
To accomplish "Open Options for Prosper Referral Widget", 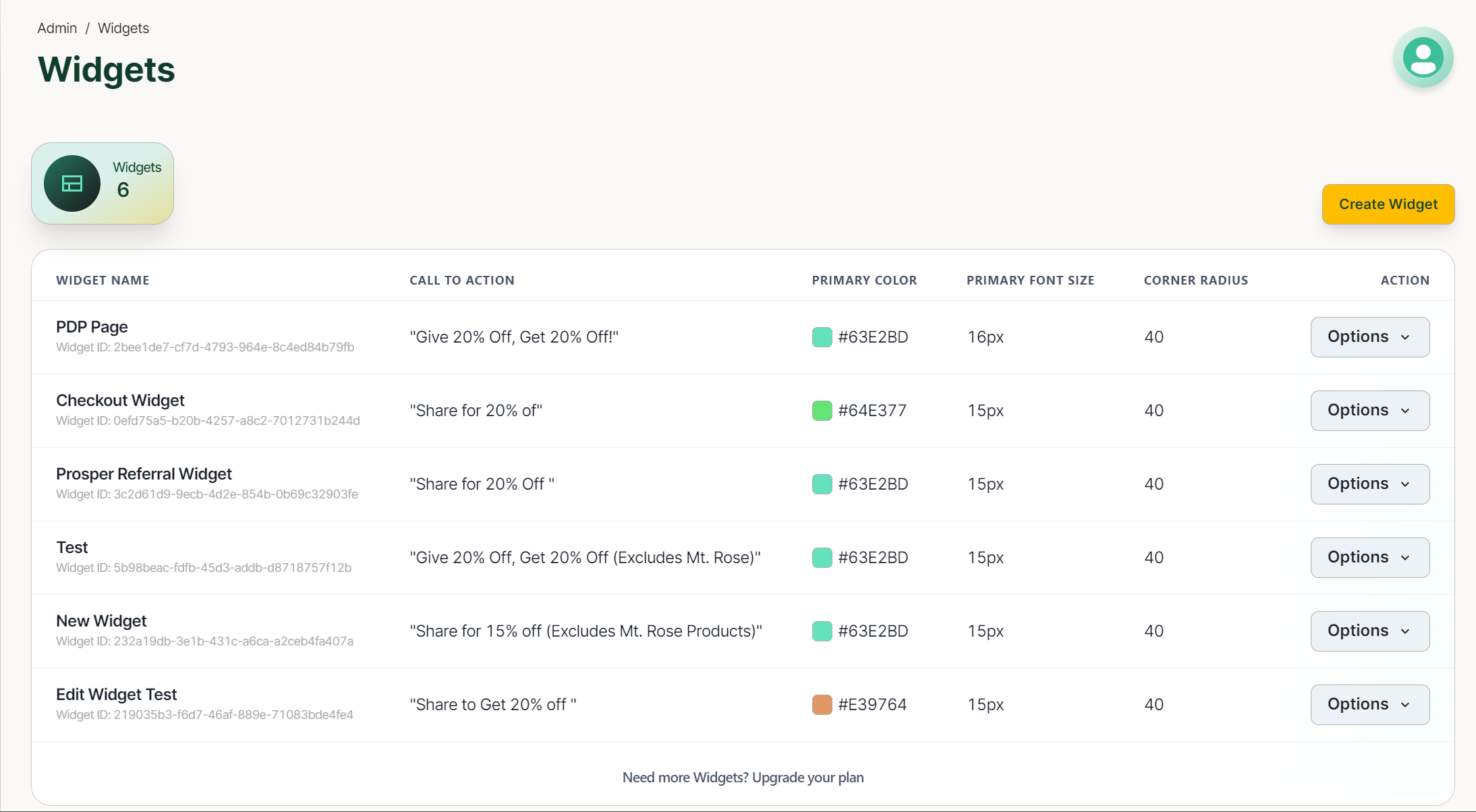I will pyautogui.click(x=1369, y=484).
